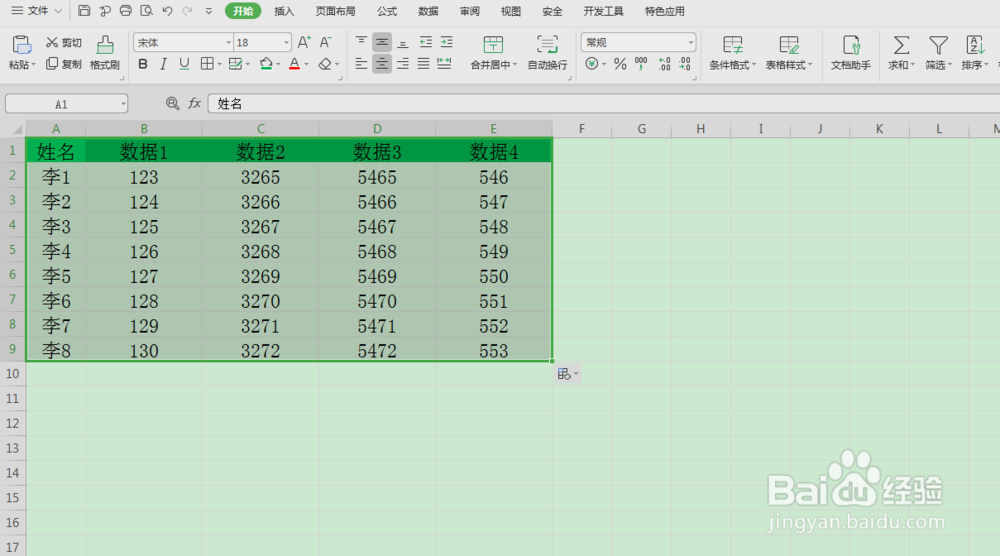Image resolution: width=1000 pixels, height=556 pixels.
Task: Decrease decimal places
Action: coord(684,64)
